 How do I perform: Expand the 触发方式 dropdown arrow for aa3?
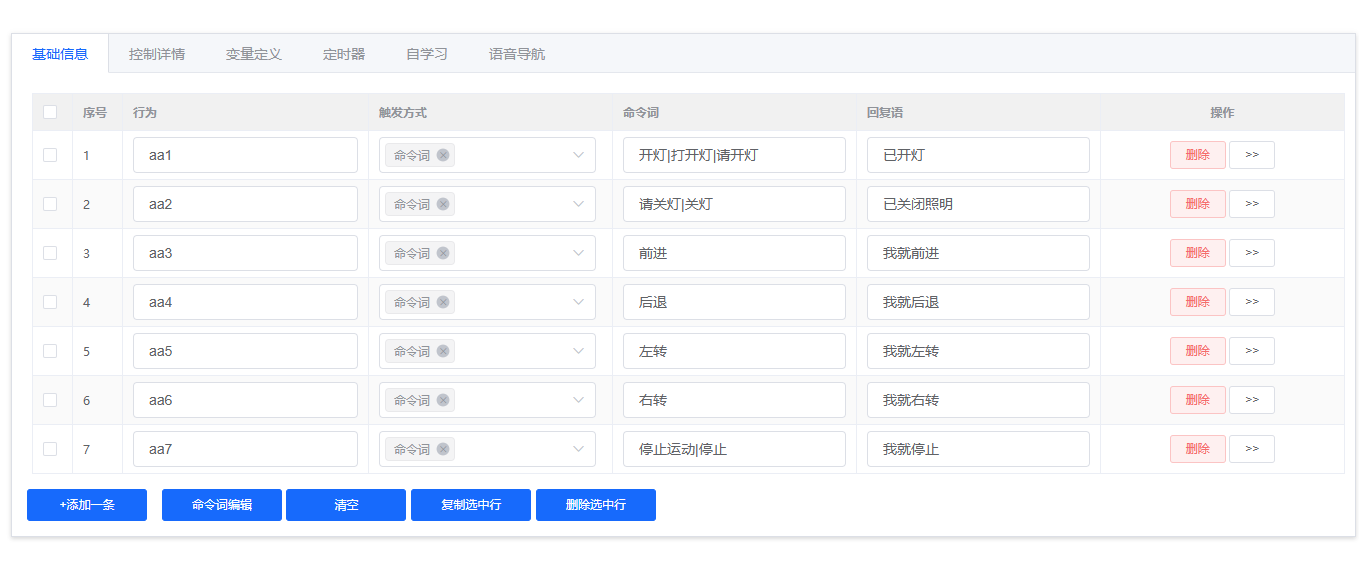tap(578, 253)
